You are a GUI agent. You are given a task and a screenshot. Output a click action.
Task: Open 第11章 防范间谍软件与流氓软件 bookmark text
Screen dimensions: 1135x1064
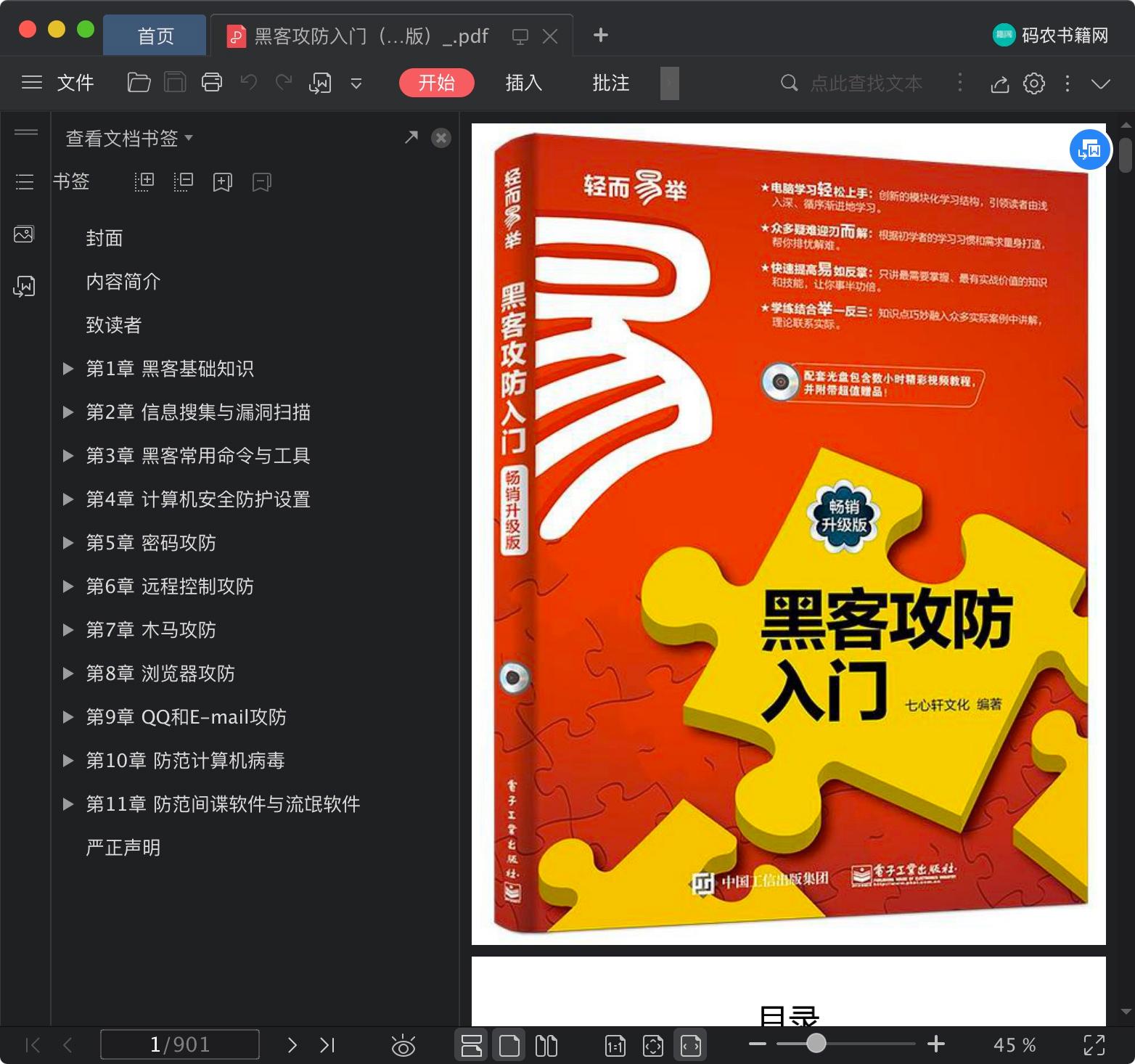click(x=224, y=804)
